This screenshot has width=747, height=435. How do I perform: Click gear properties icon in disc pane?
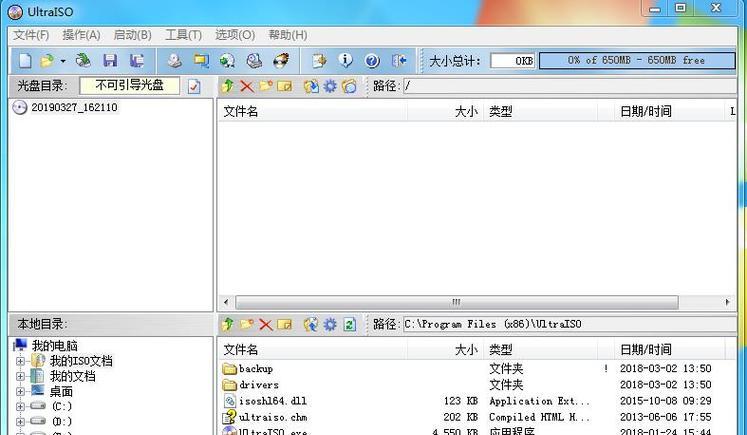coord(330,86)
